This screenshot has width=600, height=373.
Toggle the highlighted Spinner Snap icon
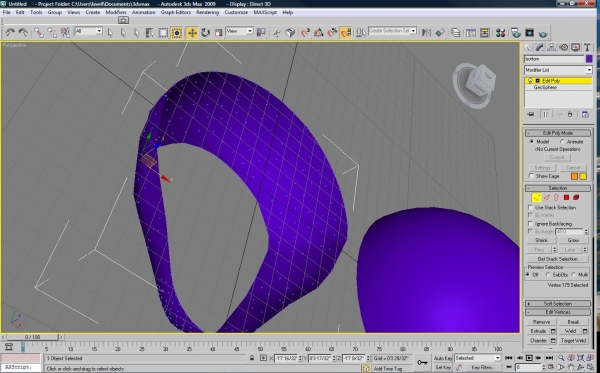coord(346,33)
